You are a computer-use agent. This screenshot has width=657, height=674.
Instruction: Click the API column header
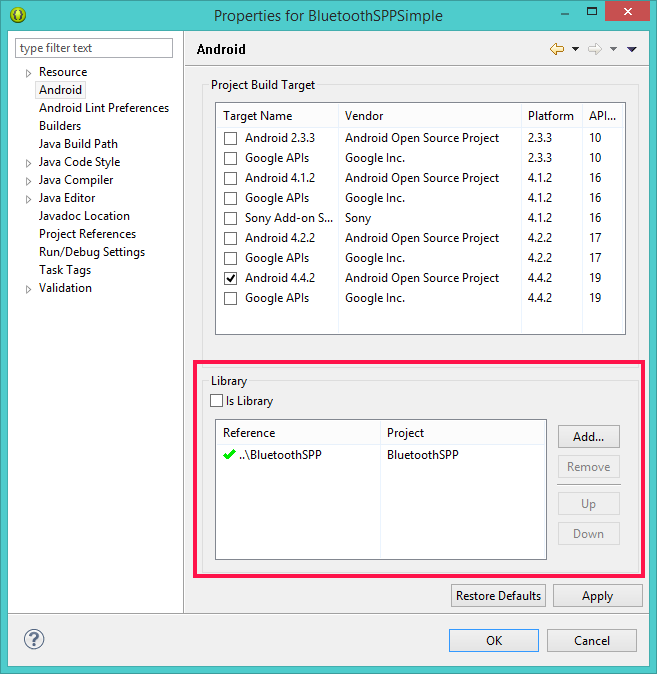pyautogui.click(x=603, y=116)
